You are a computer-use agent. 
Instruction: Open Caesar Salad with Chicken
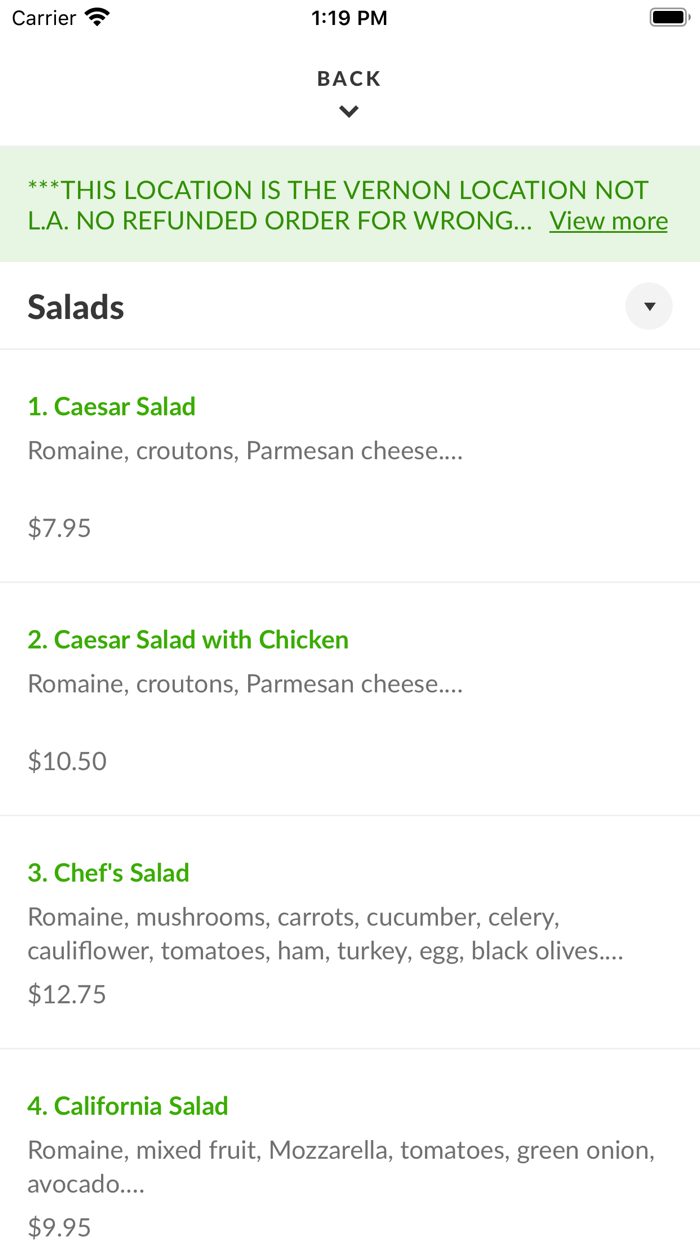pyautogui.click(x=188, y=639)
